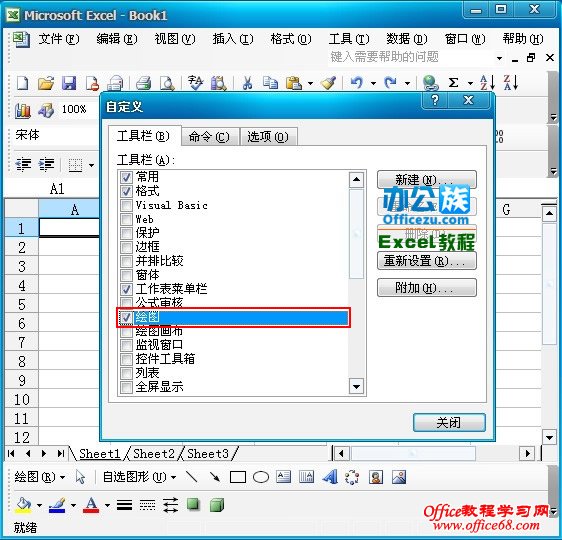Click the 重新设置(R) button
562x540 pixels.
(427, 261)
